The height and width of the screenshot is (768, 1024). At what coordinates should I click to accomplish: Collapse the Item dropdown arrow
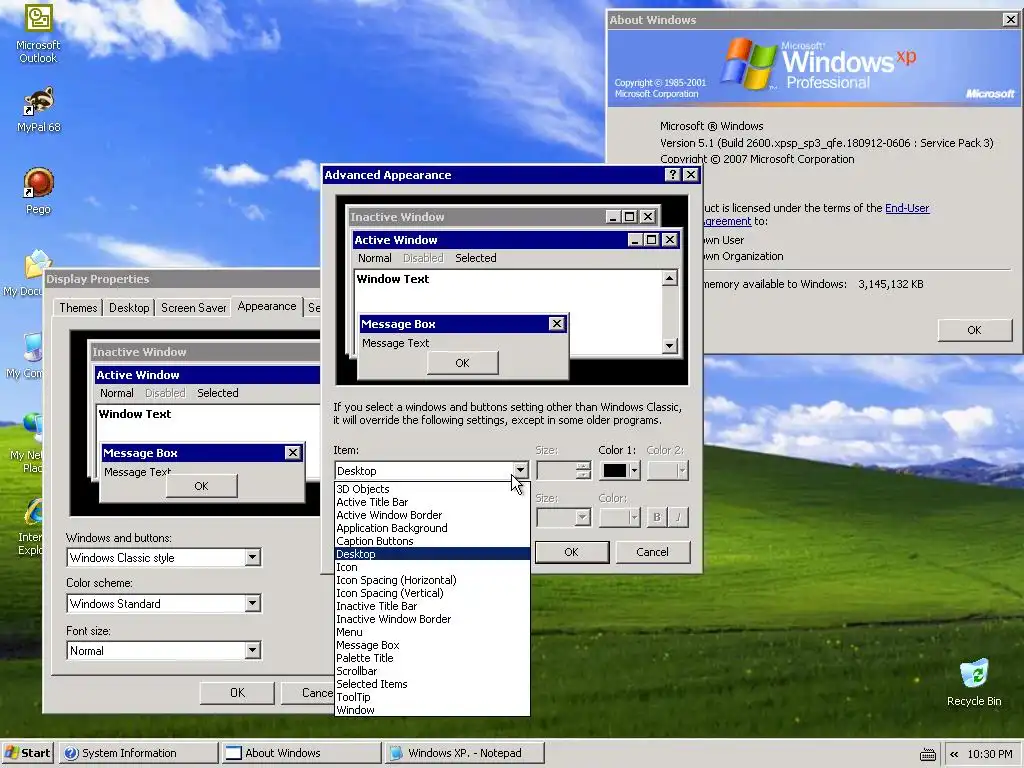(x=520, y=470)
